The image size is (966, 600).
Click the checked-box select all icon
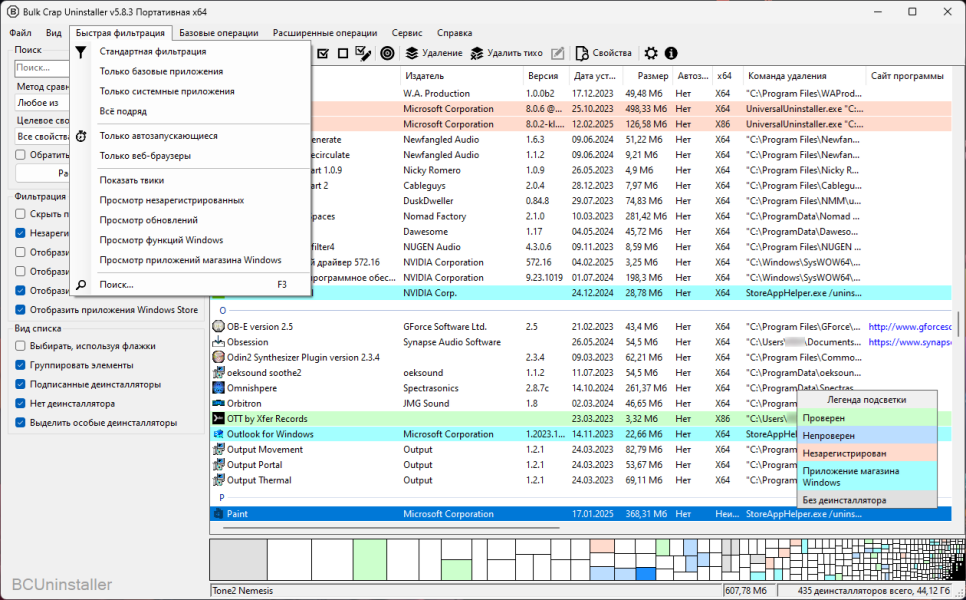[323, 54]
